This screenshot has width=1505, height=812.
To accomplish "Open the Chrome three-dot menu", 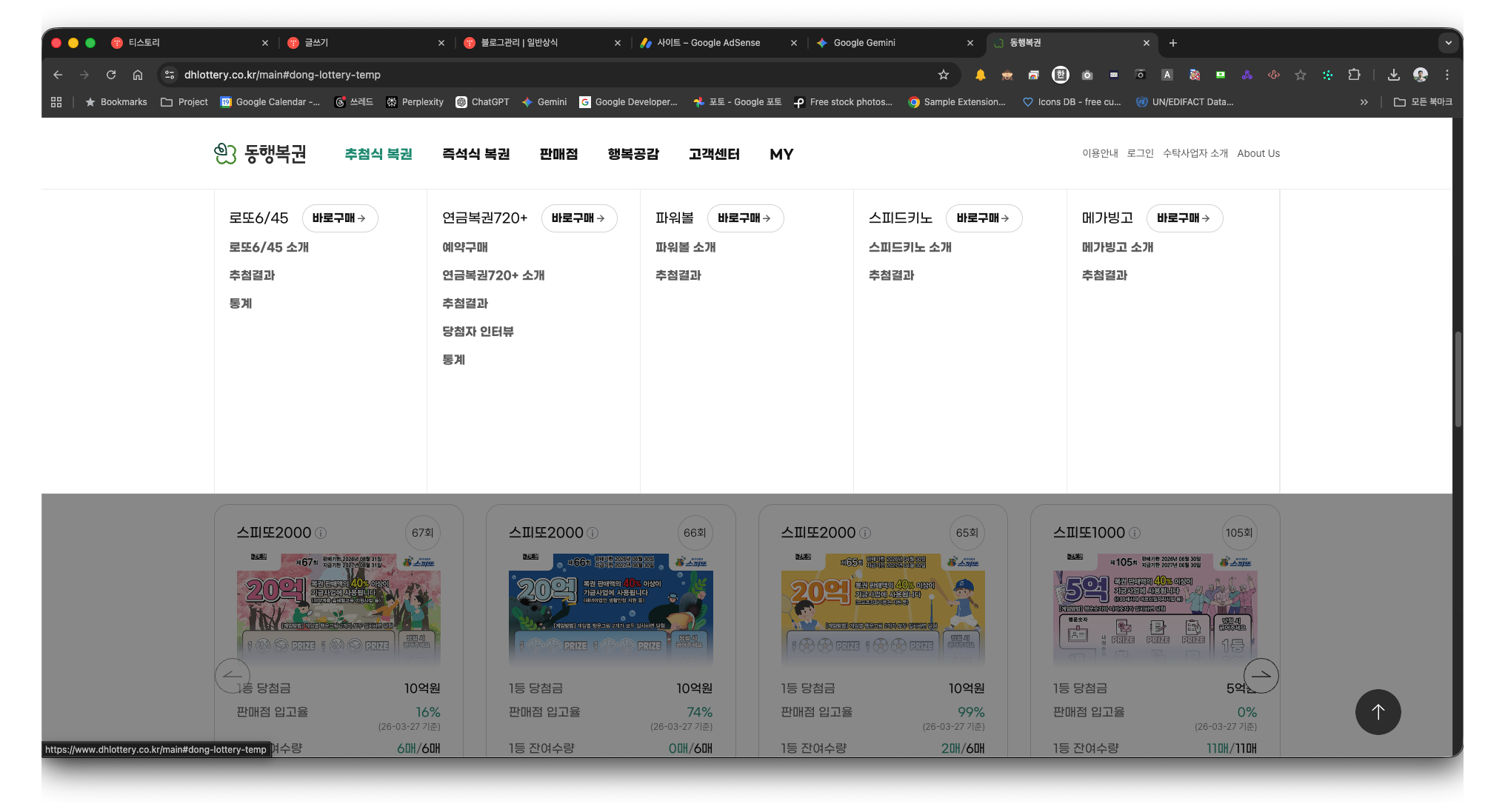I will (x=1447, y=75).
